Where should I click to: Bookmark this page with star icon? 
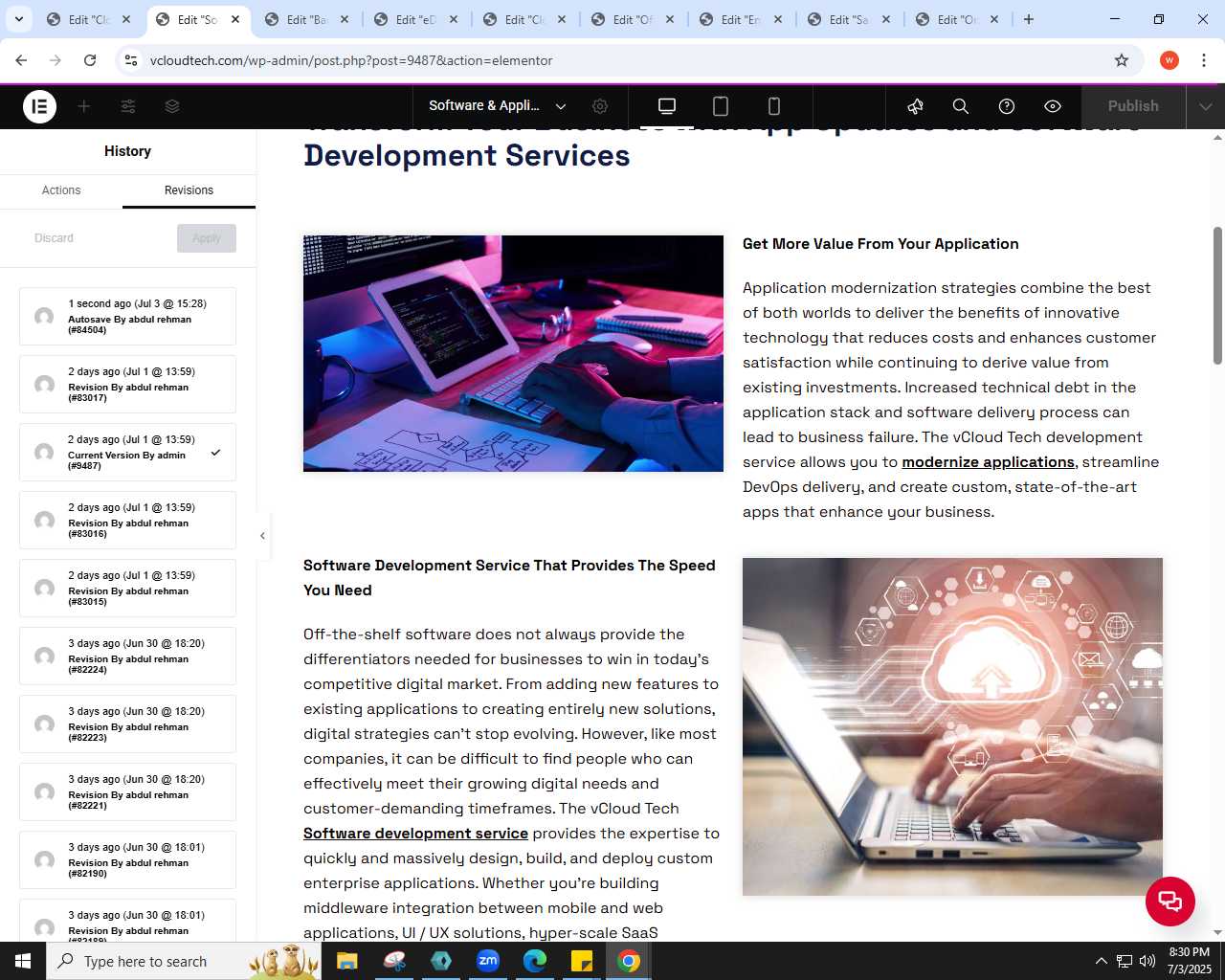tap(1122, 60)
